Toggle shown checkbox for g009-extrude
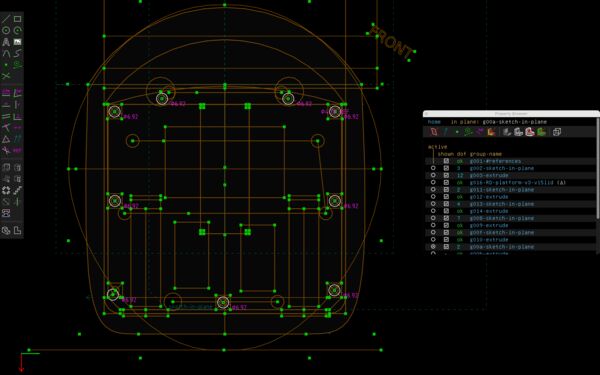Screen dimensions: 600x375 coord(446,225)
